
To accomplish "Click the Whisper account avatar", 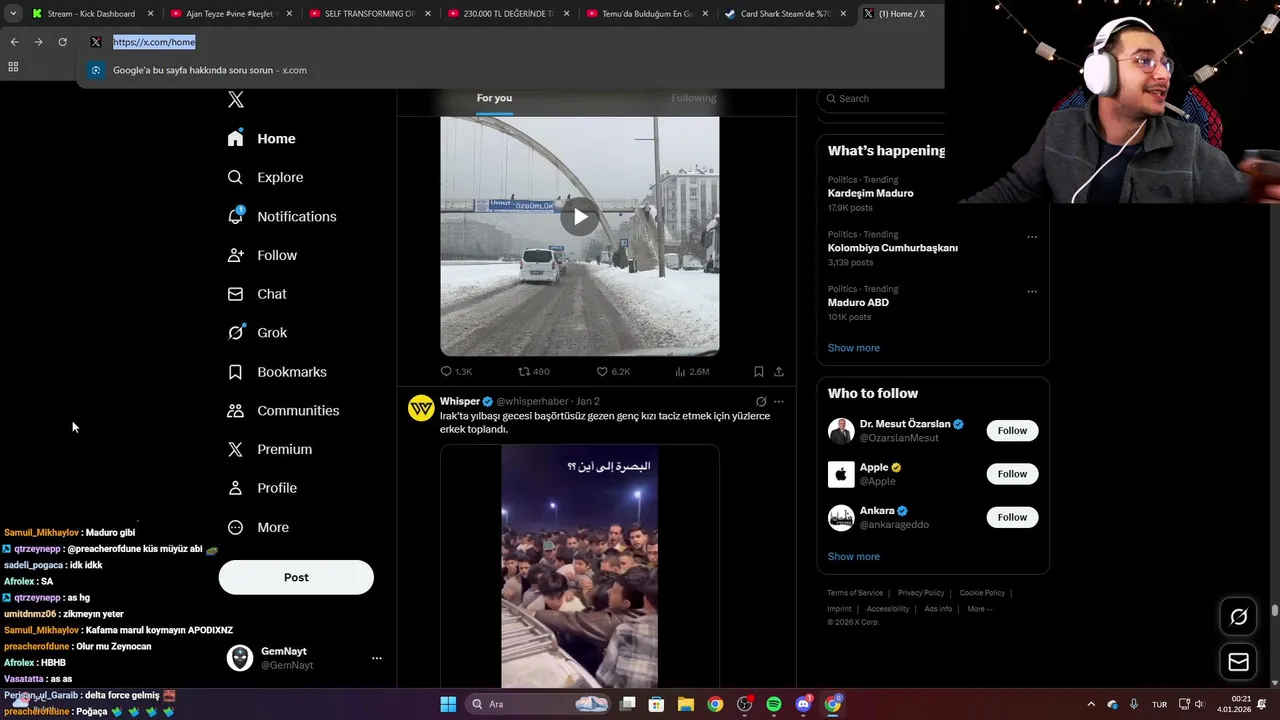I will click(421, 408).
